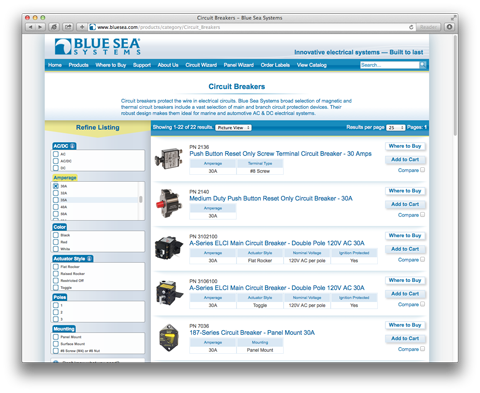The image size is (480, 393).
Task: Tick the Compare checkbox for PN 2136
Action: pos(422,170)
